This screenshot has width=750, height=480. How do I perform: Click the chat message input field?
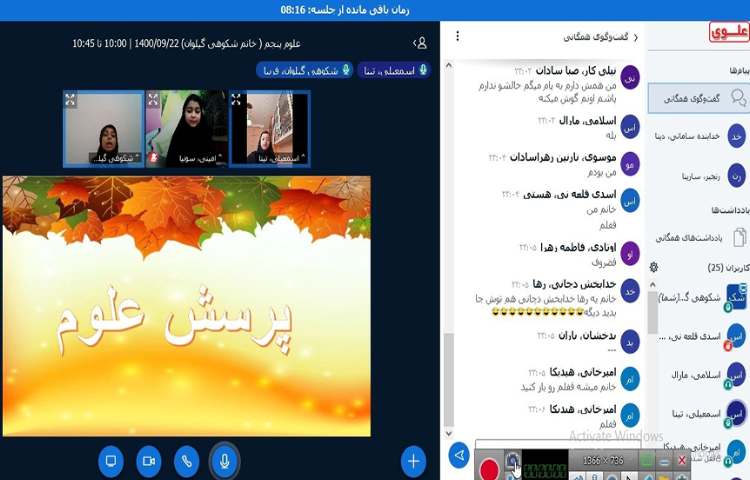point(558,444)
